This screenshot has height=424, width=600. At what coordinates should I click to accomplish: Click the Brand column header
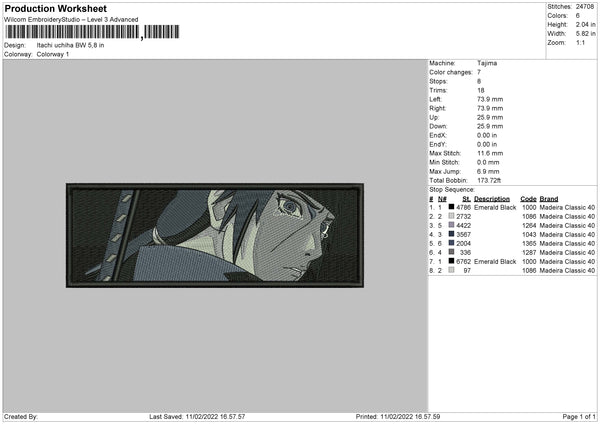coord(549,199)
